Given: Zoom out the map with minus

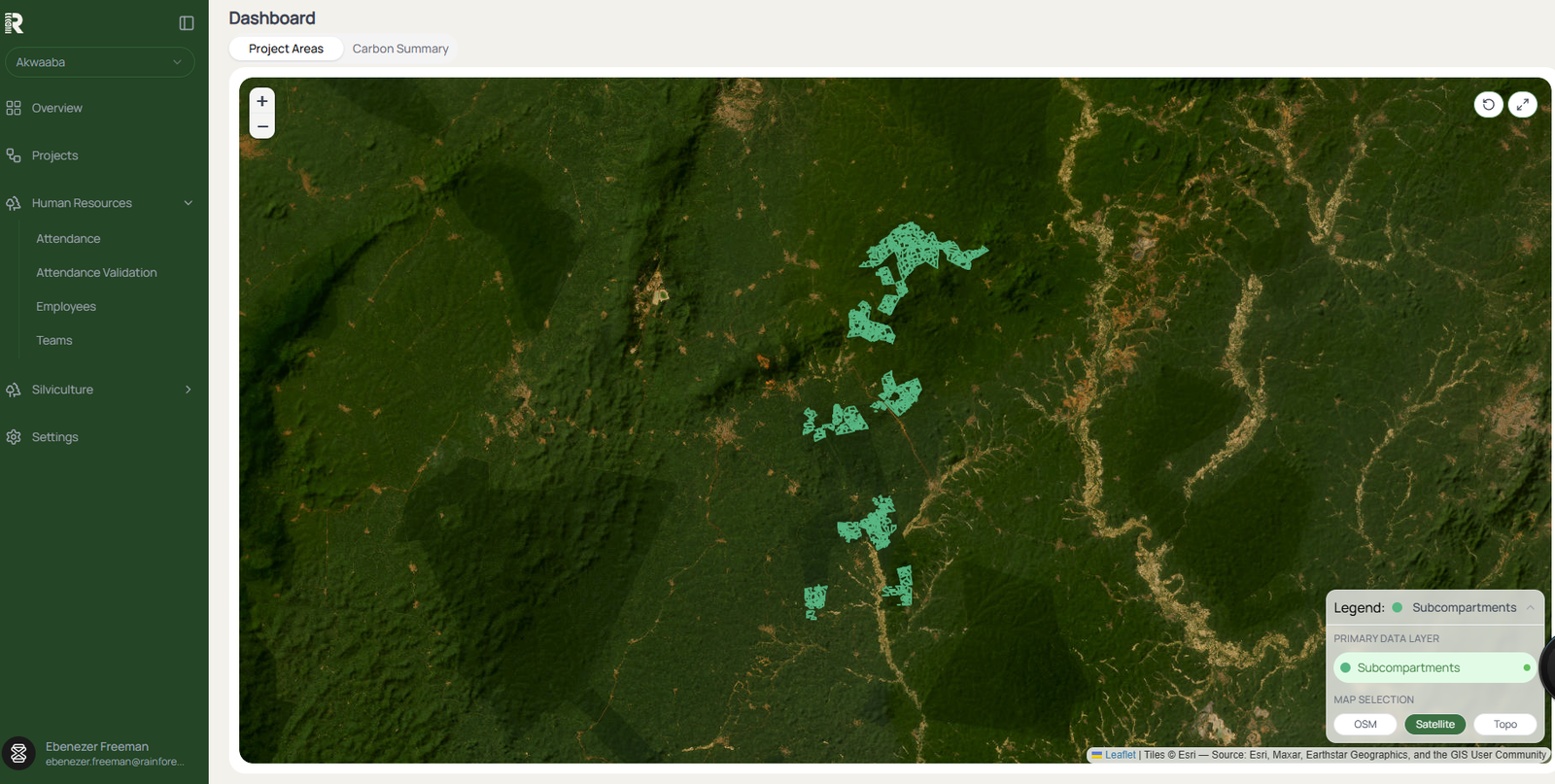Looking at the screenshot, I should 262,126.
